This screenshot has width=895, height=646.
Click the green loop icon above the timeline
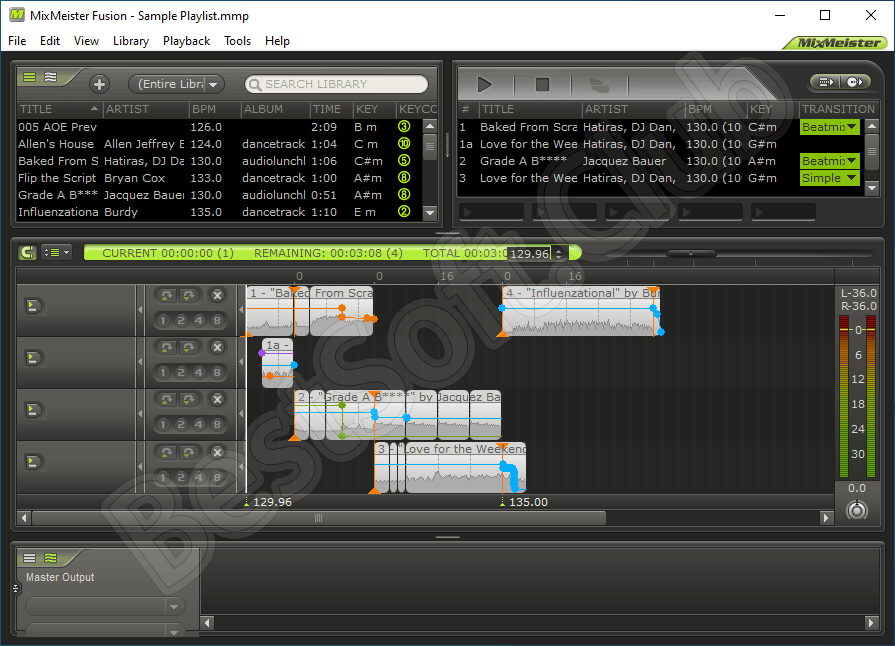(28, 253)
